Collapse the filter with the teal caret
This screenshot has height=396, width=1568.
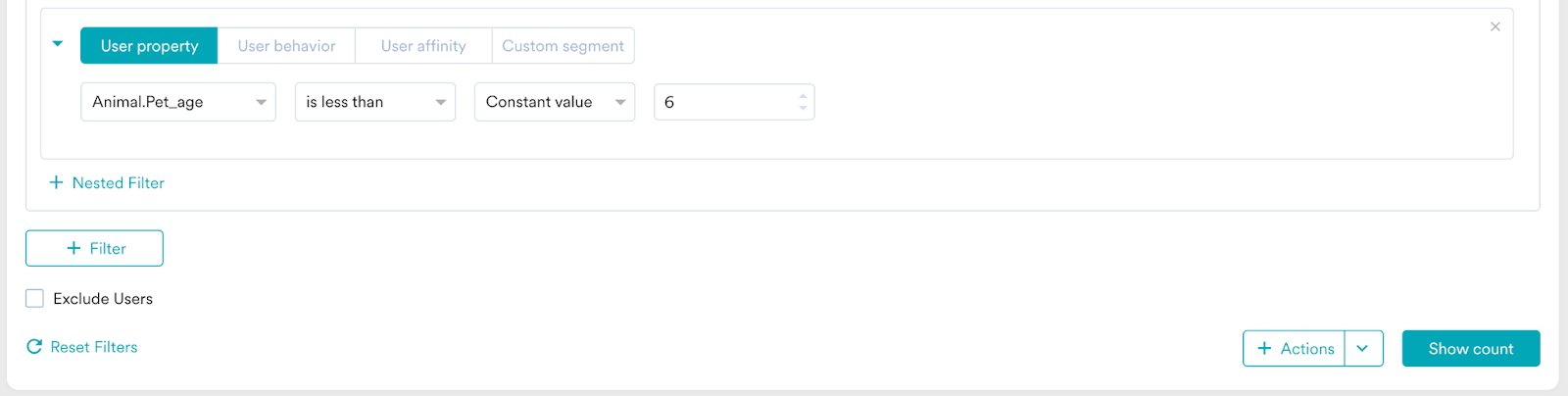[58, 44]
